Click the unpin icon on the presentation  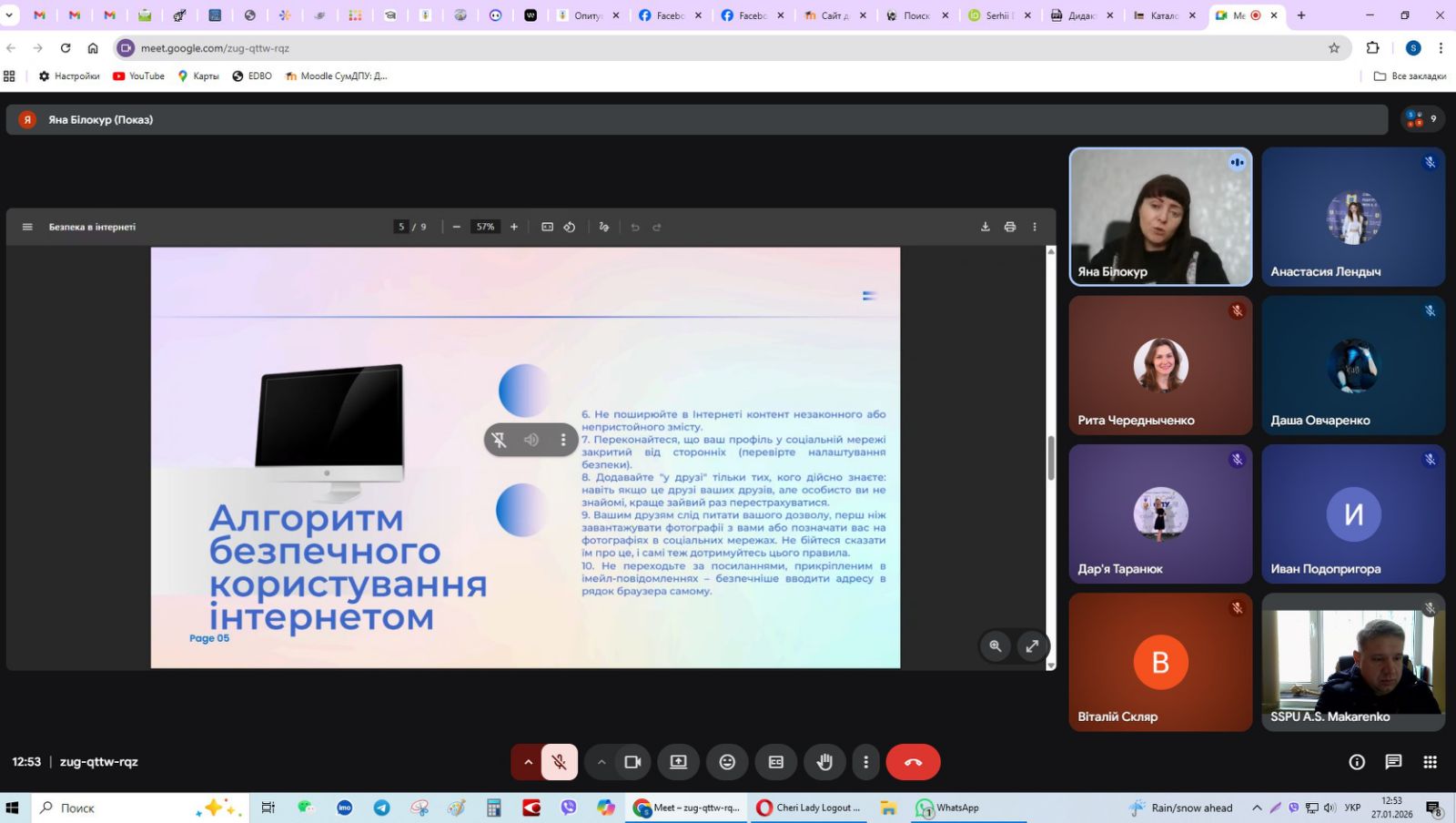500,440
